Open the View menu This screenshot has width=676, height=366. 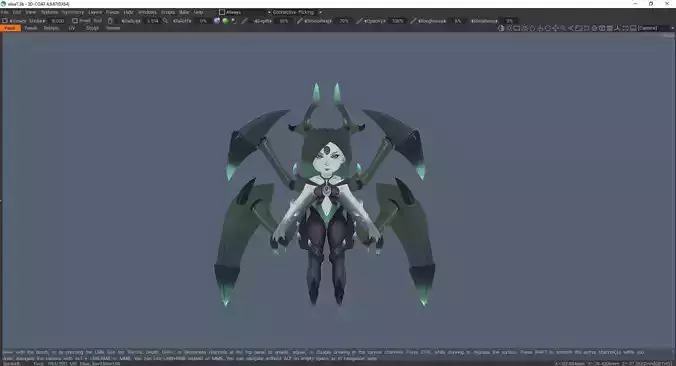tap(31, 12)
